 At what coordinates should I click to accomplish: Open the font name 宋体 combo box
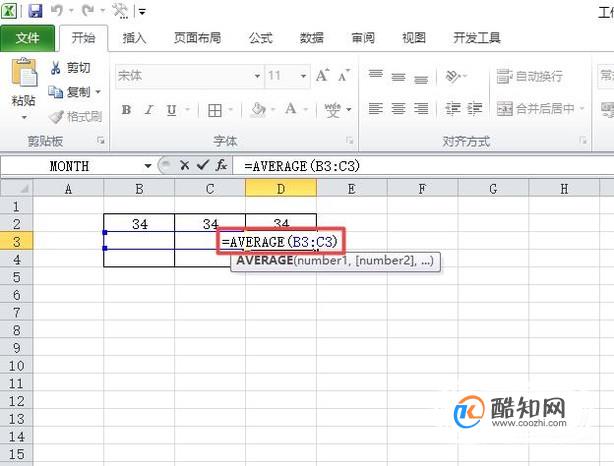189,75
